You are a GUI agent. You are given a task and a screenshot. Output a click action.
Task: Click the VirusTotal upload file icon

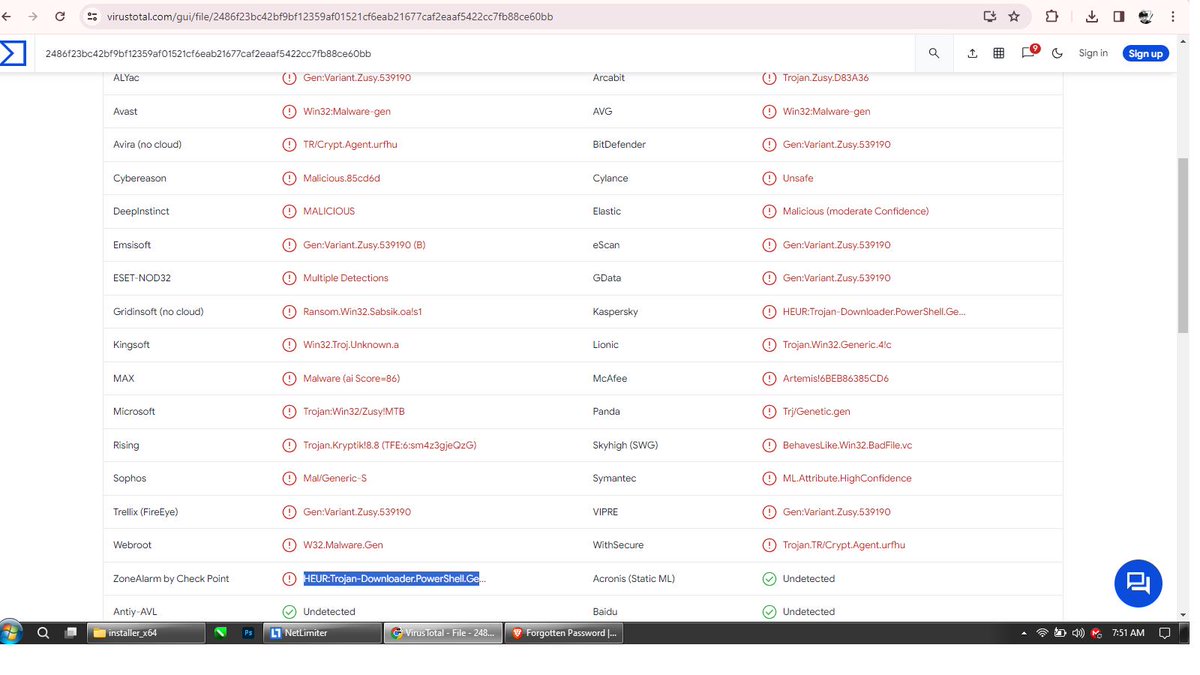pos(972,54)
